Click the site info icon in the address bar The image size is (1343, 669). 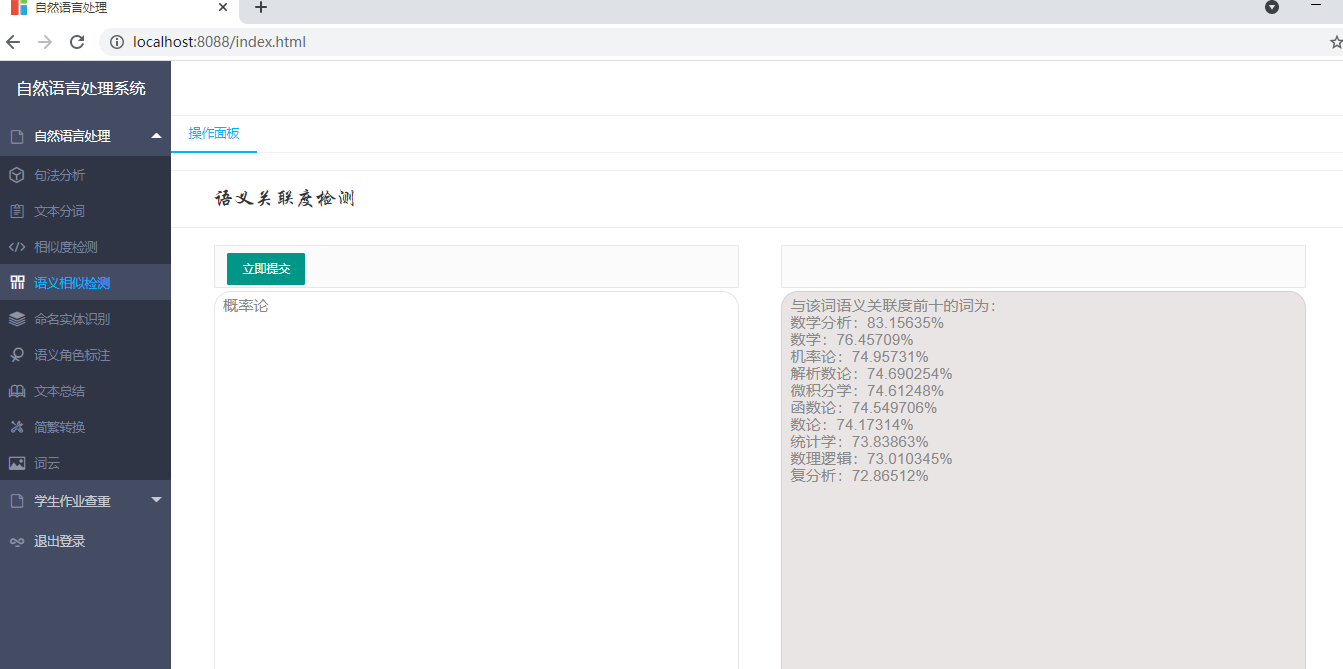(116, 42)
